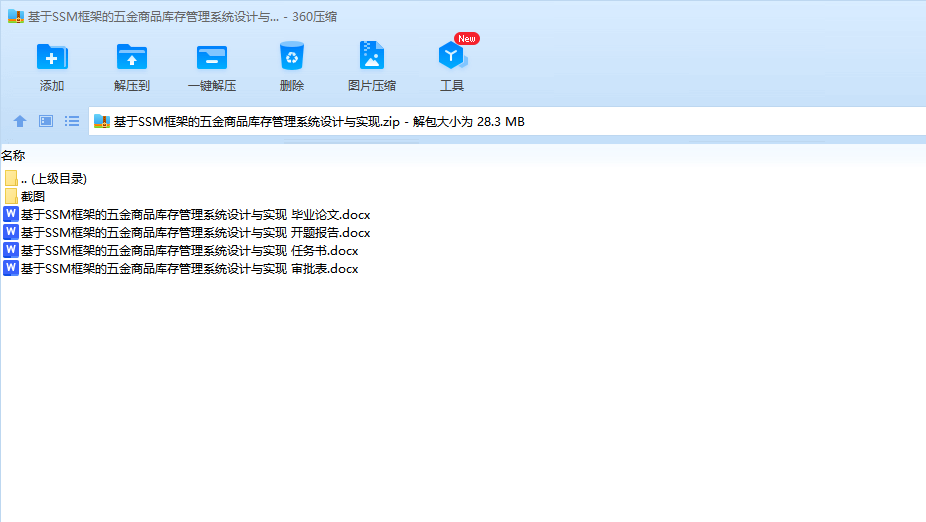Click the 删除 (Delete) trash icon
Viewport: 926px width, 522px height.
click(292, 56)
